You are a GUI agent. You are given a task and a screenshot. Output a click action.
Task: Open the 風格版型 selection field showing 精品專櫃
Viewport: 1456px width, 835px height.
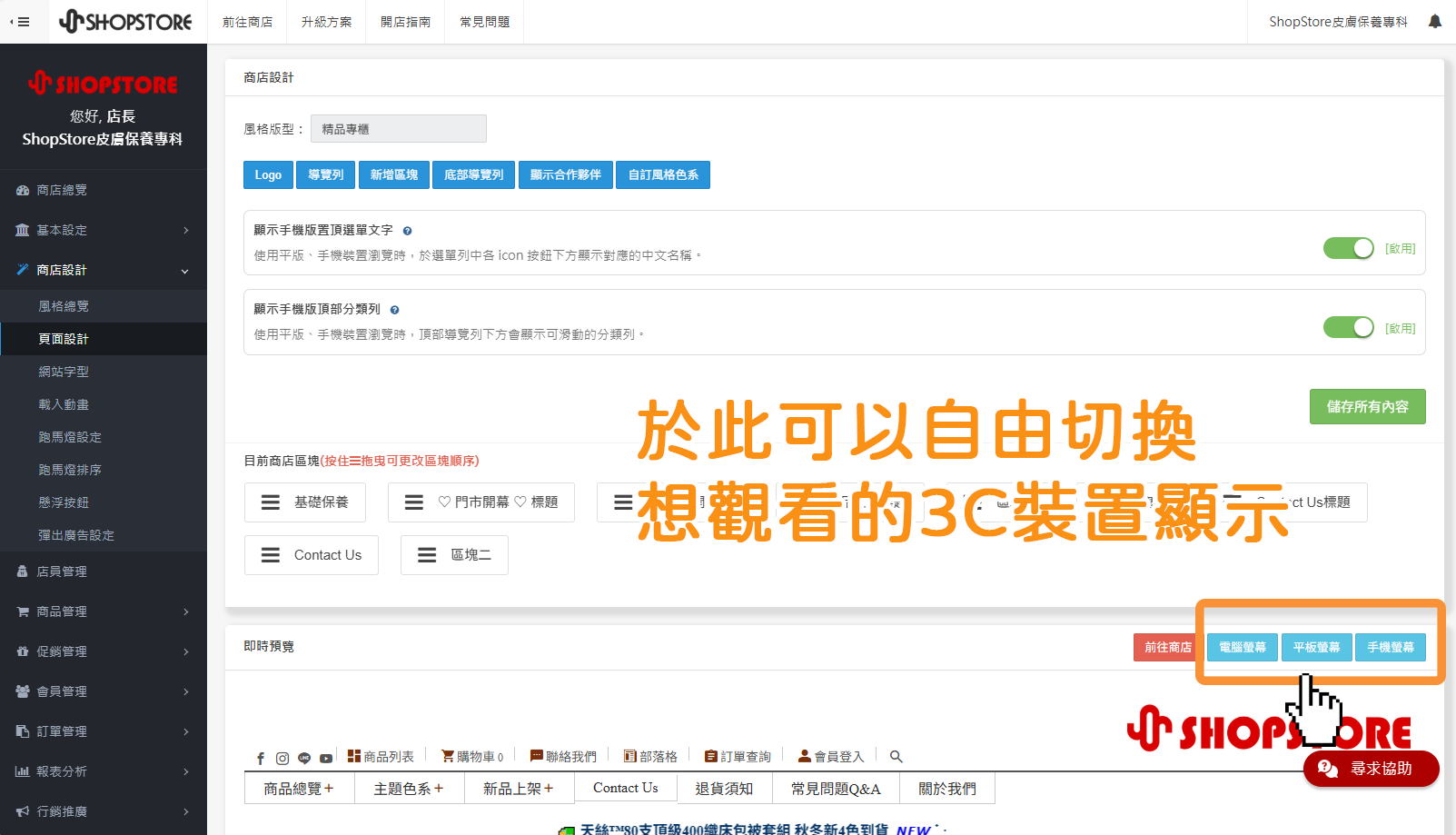click(x=398, y=128)
